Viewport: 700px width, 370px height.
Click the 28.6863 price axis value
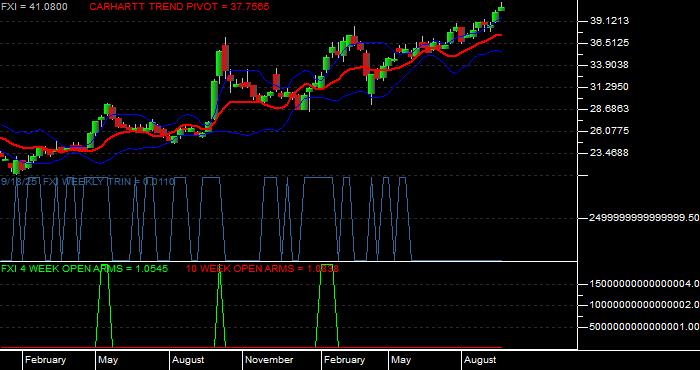pyautogui.click(x=608, y=108)
